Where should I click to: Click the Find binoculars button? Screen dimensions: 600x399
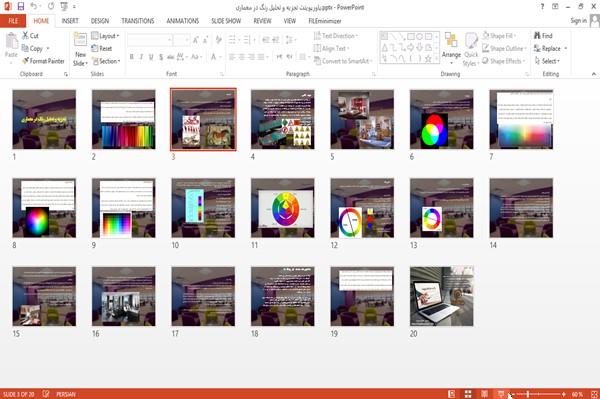click(543, 36)
